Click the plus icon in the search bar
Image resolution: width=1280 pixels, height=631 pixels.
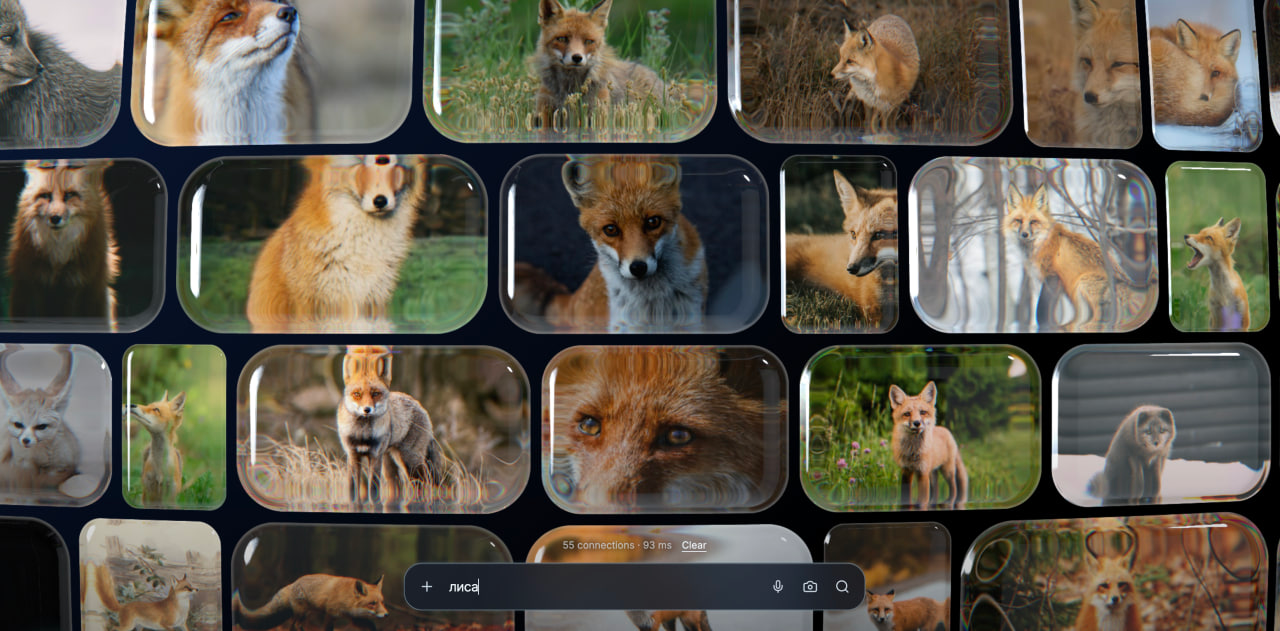click(427, 587)
